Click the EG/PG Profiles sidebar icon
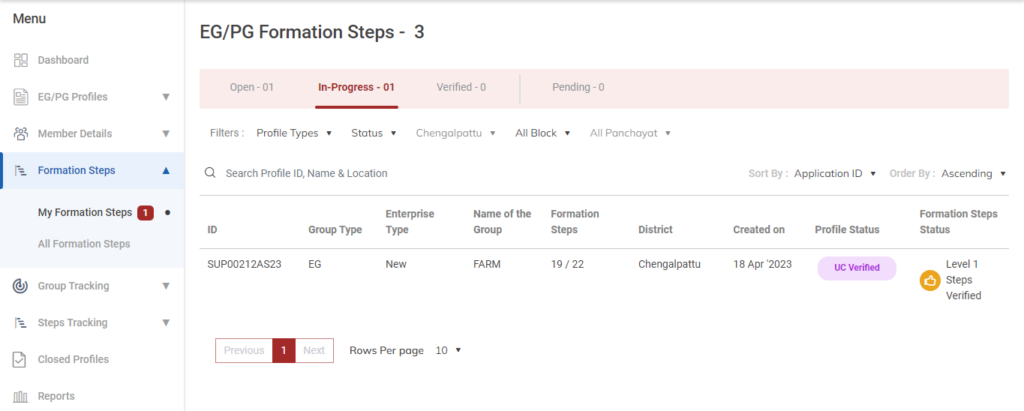The height and width of the screenshot is (411, 1024). pos(20,97)
